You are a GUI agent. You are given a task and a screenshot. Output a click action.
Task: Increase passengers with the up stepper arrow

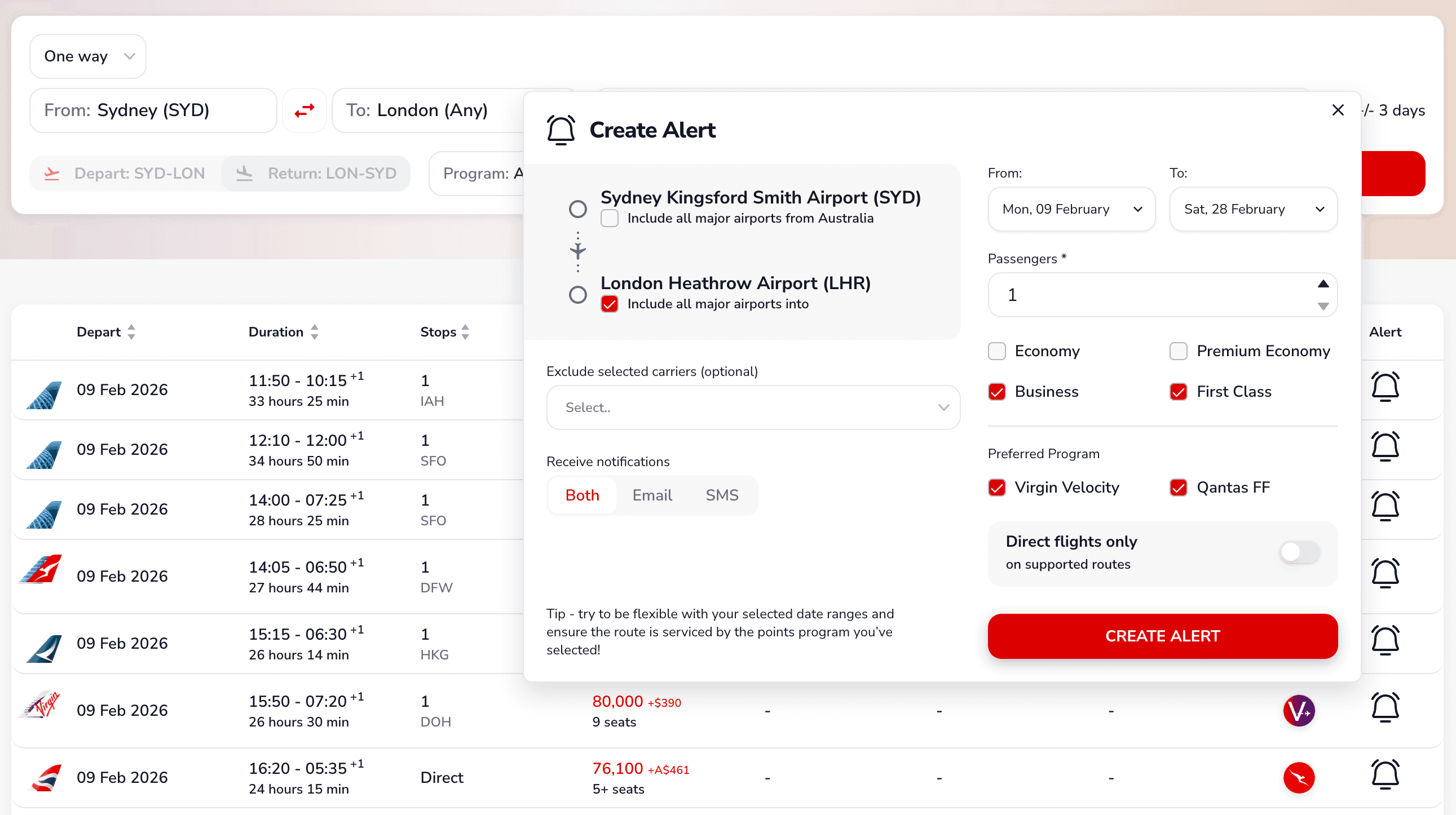point(1322,284)
